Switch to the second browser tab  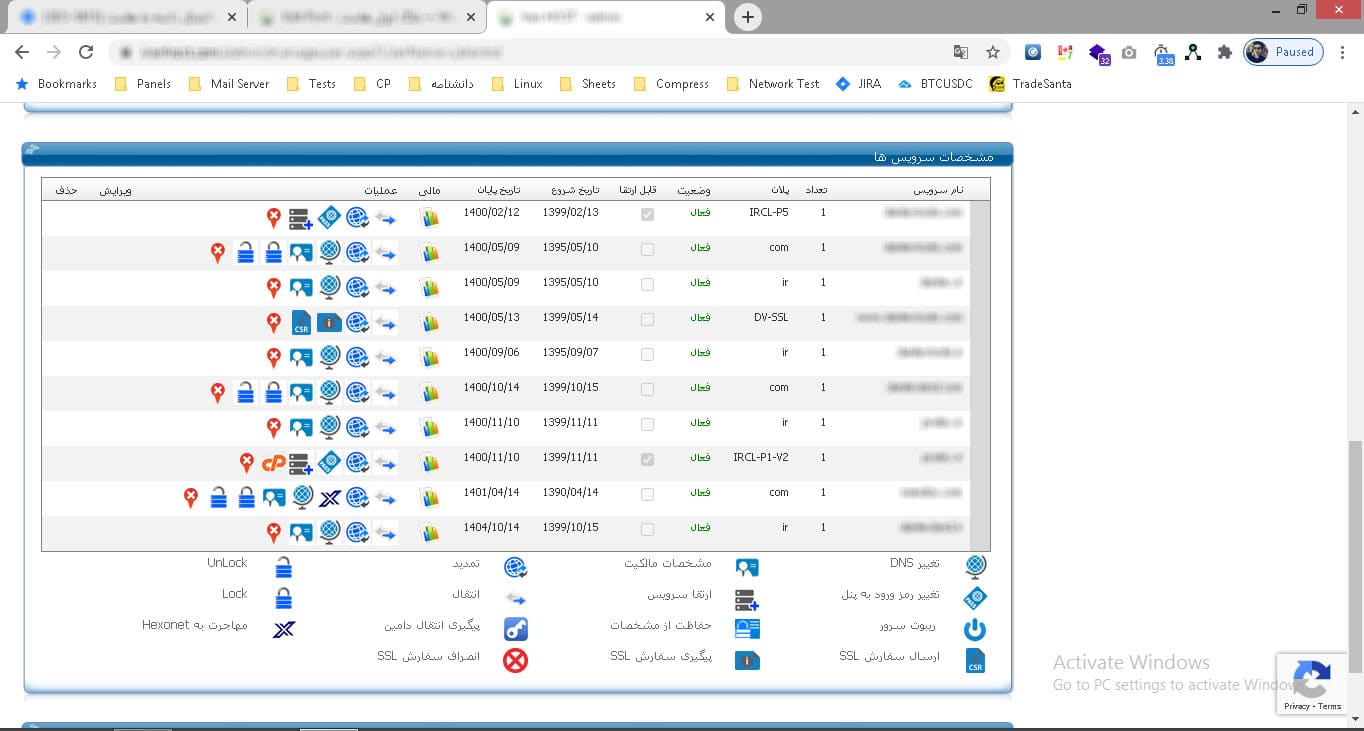point(365,17)
